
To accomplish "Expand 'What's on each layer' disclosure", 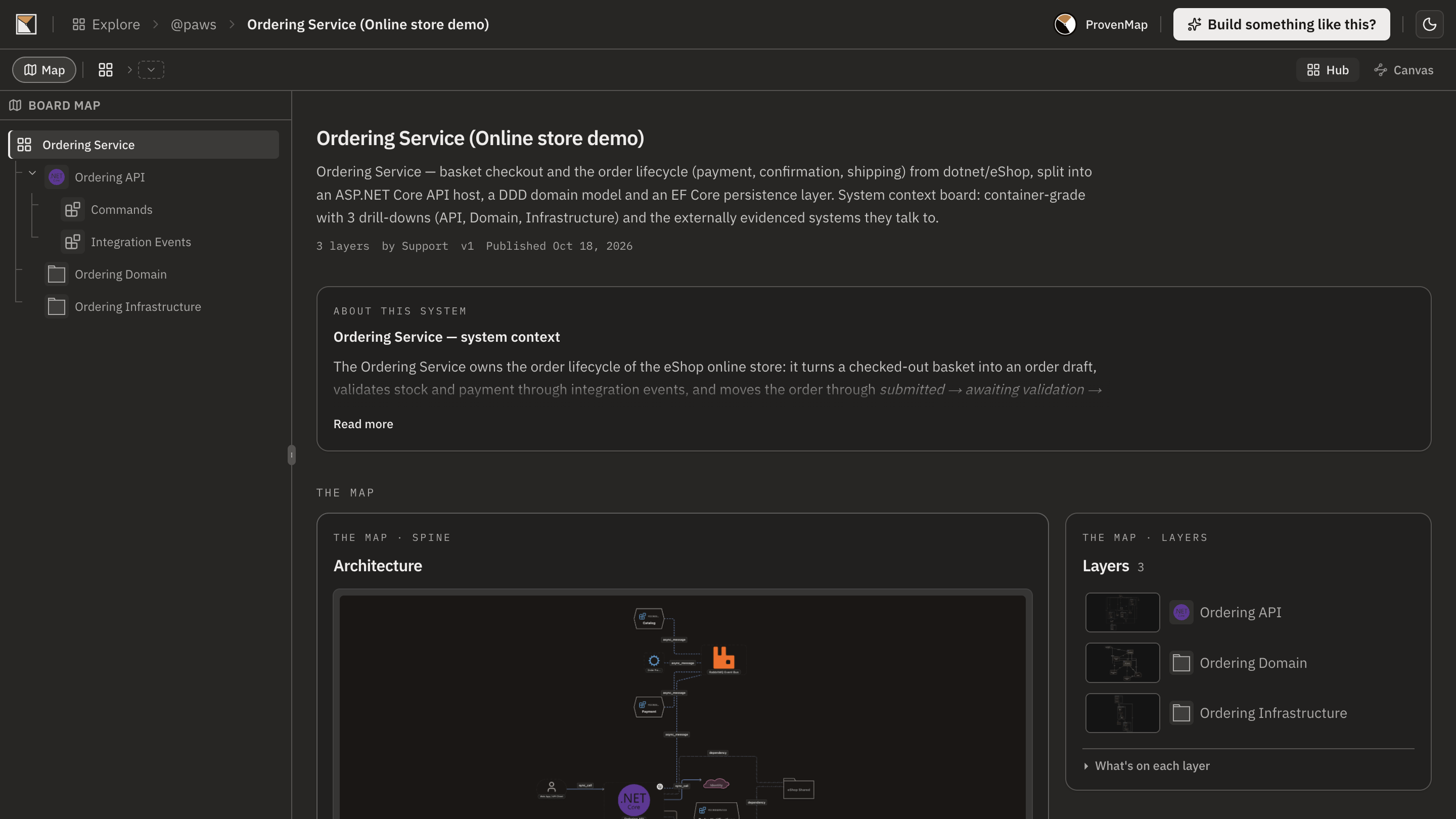I will [x=1146, y=766].
